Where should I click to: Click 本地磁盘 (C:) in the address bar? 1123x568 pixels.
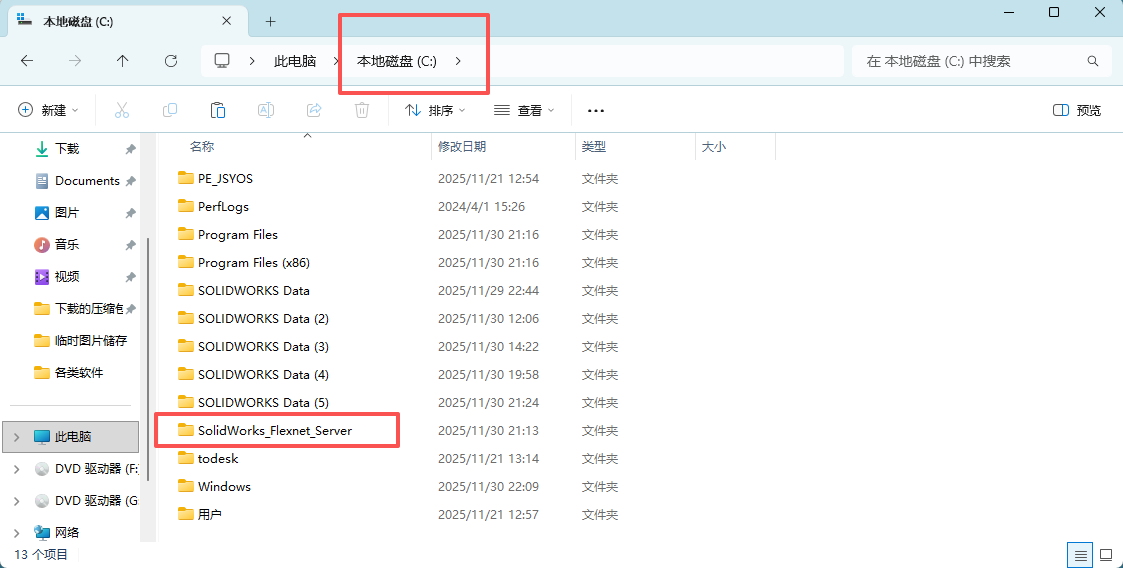[x=397, y=61]
